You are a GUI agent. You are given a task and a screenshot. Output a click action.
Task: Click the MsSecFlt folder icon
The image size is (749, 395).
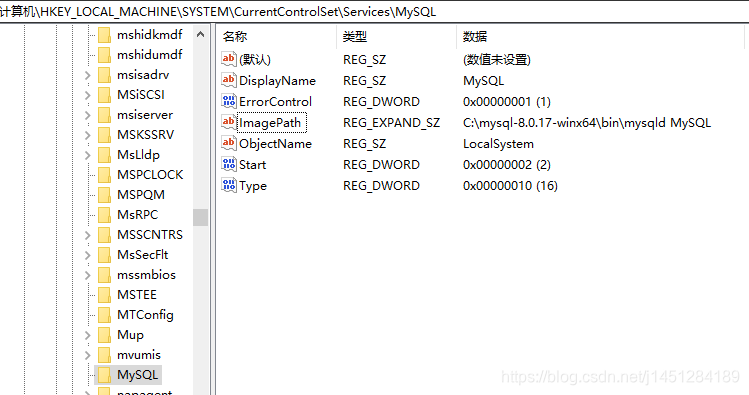(104, 256)
